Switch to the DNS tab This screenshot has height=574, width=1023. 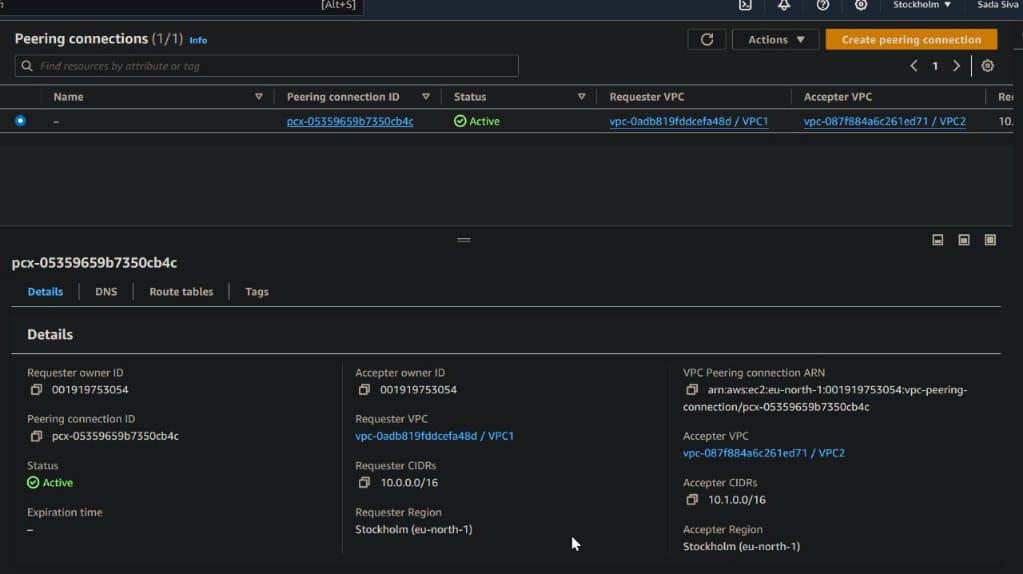pyautogui.click(x=106, y=292)
